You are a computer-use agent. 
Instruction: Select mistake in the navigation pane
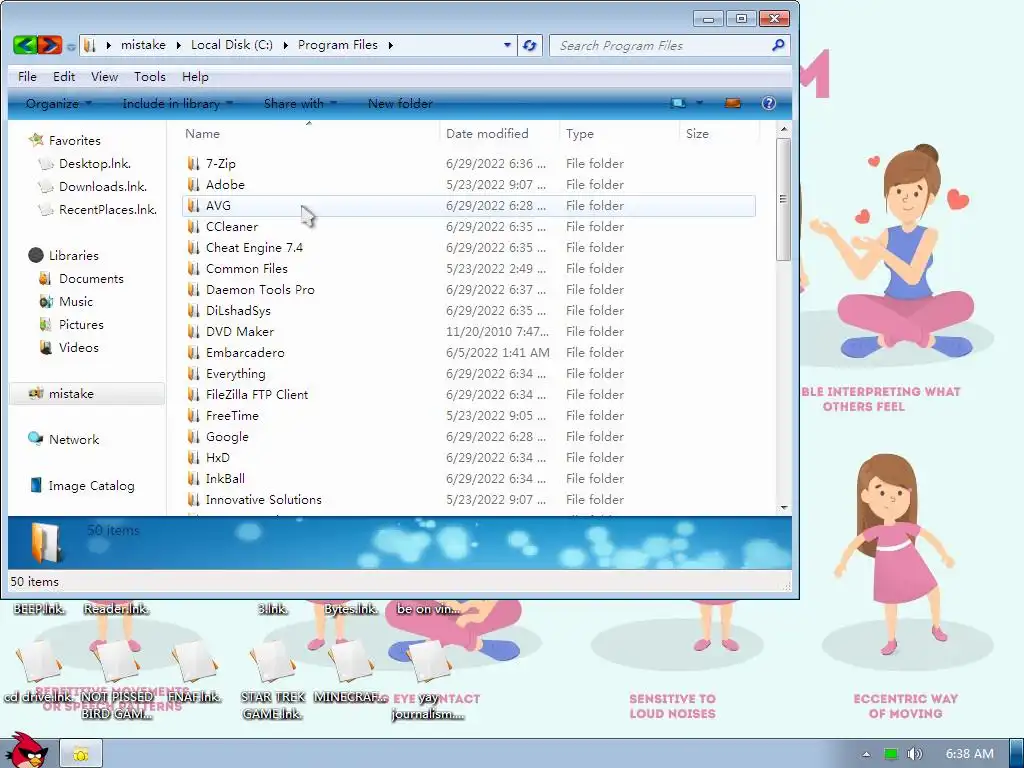pos(87,393)
